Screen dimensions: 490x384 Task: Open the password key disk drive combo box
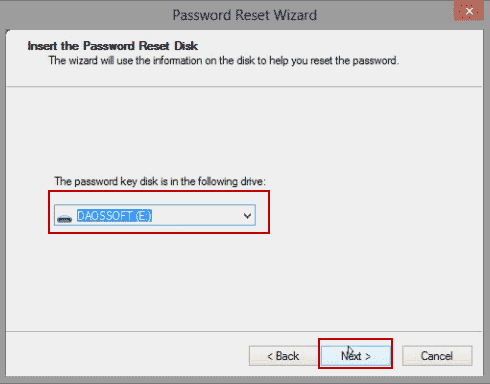coord(155,215)
